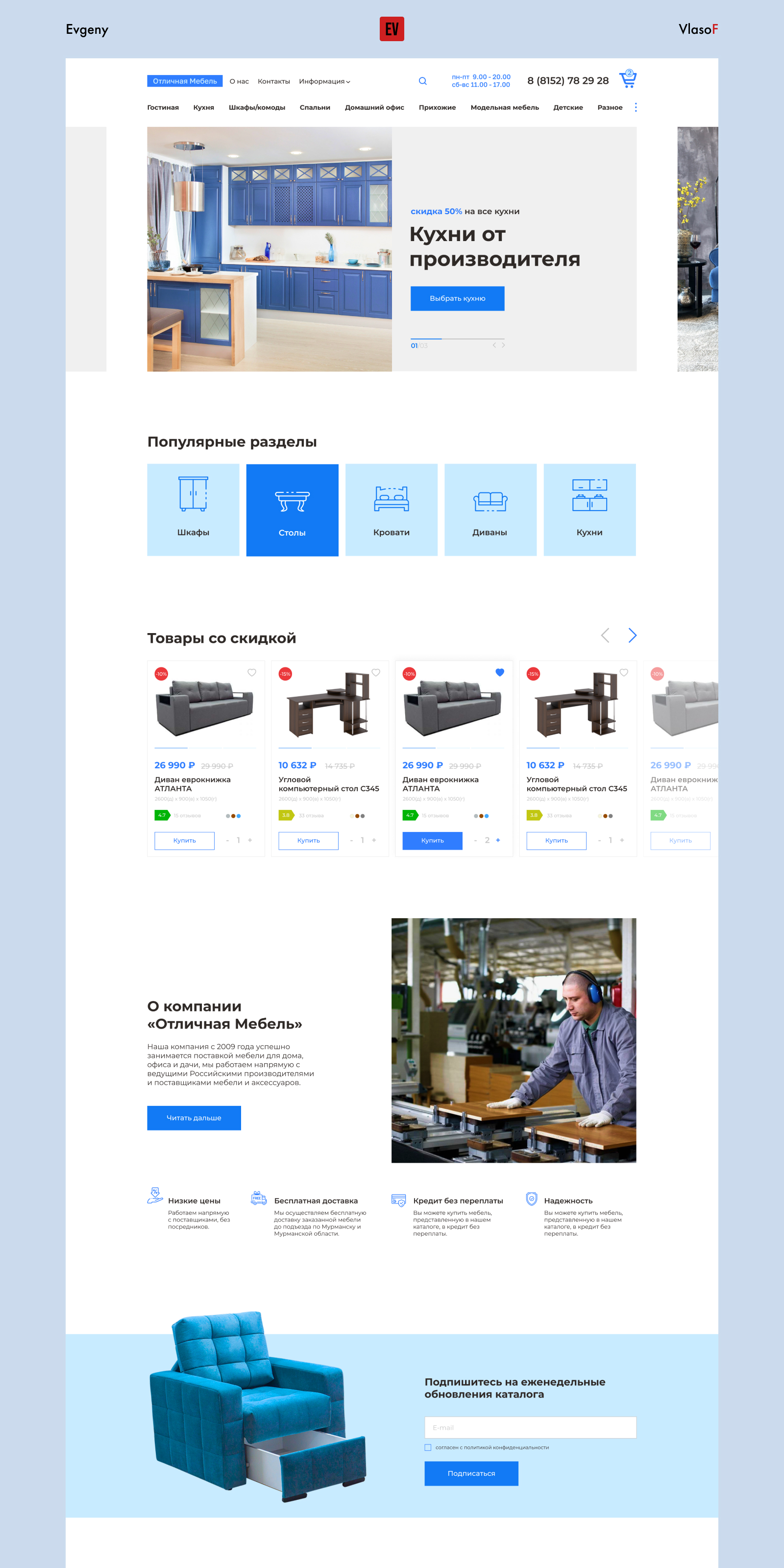784x1568 pixels.
Task: Open the Контакты link
Action: tap(274, 81)
